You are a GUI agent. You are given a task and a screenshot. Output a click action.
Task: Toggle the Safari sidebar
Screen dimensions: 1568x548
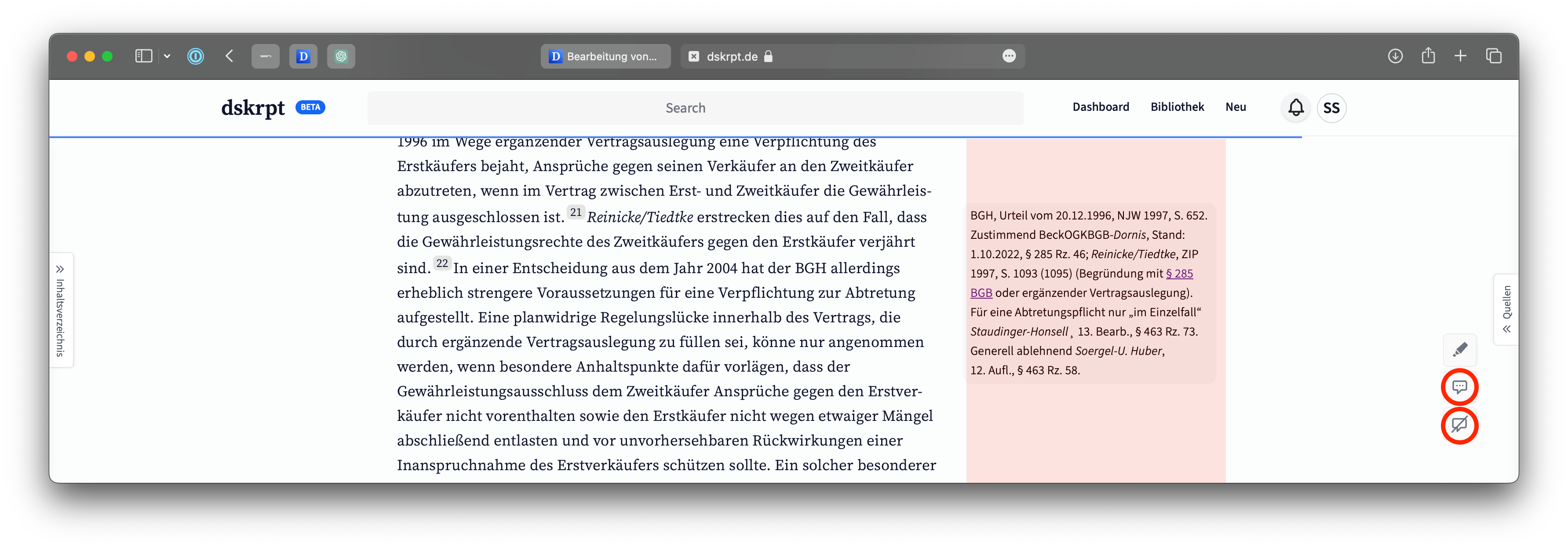[x=144, y=56]
